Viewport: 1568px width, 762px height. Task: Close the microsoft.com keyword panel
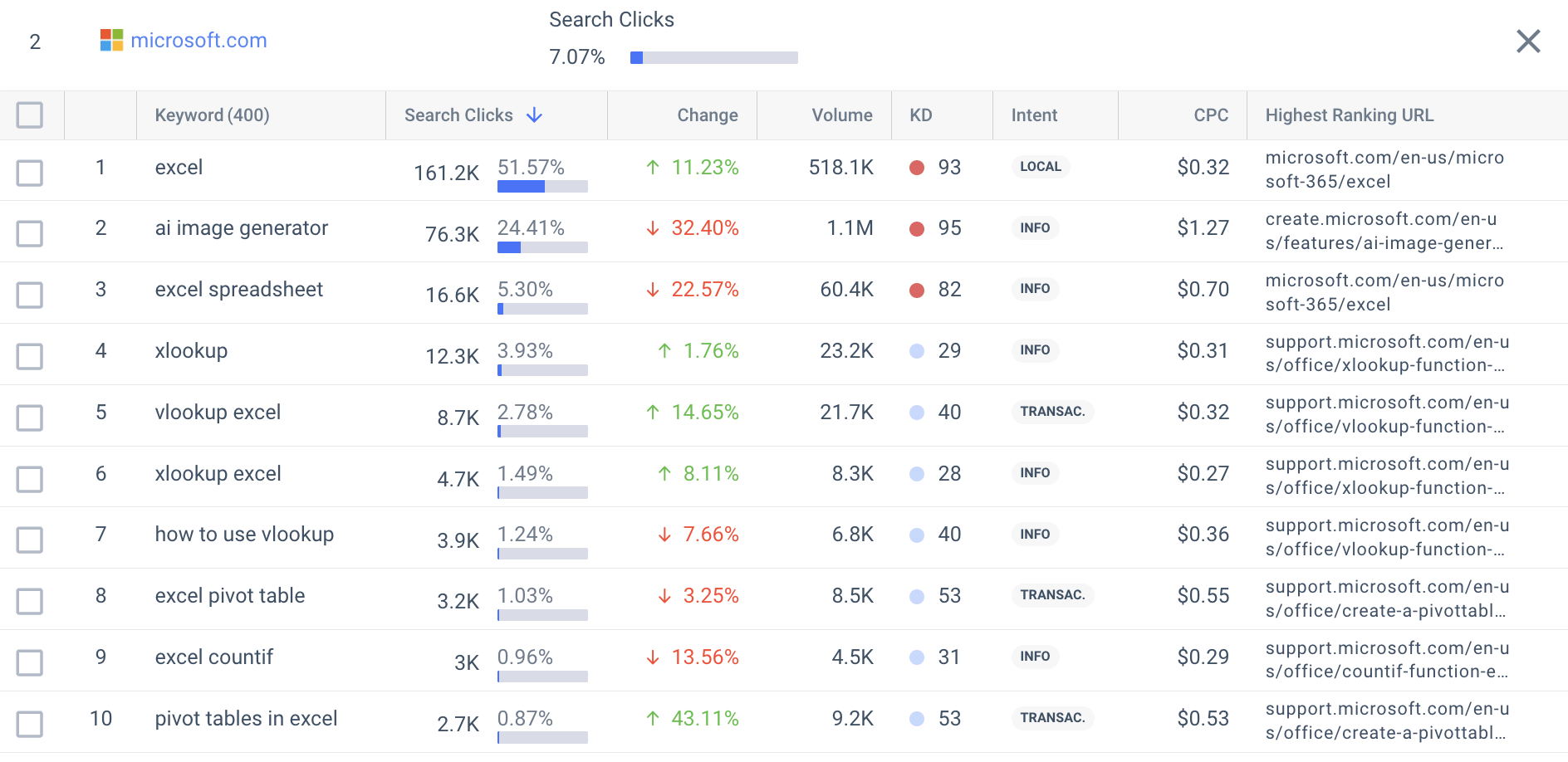pos(1528,41)
